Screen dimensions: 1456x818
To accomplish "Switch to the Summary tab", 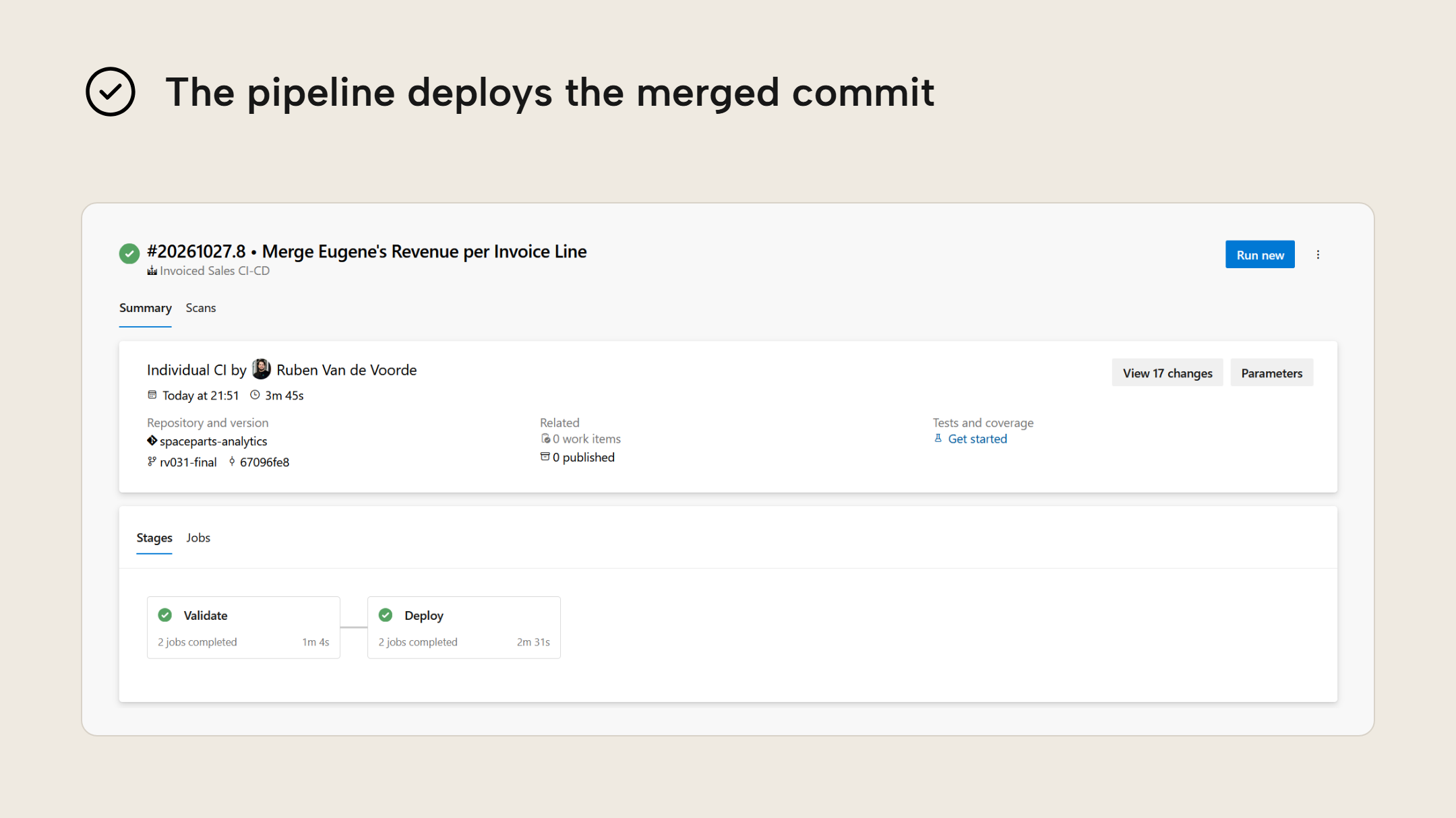I will [x=146, y=308].
